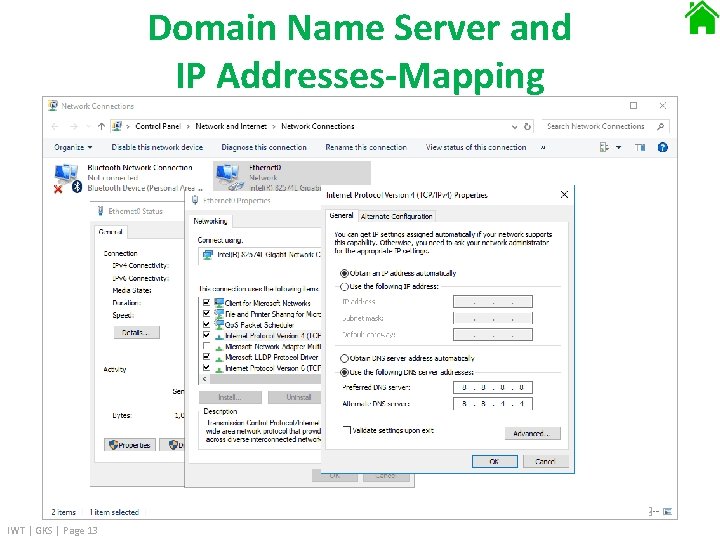Select Obtain DNS server address automatically
Screen dimensions: 720x540
point(344,358)
